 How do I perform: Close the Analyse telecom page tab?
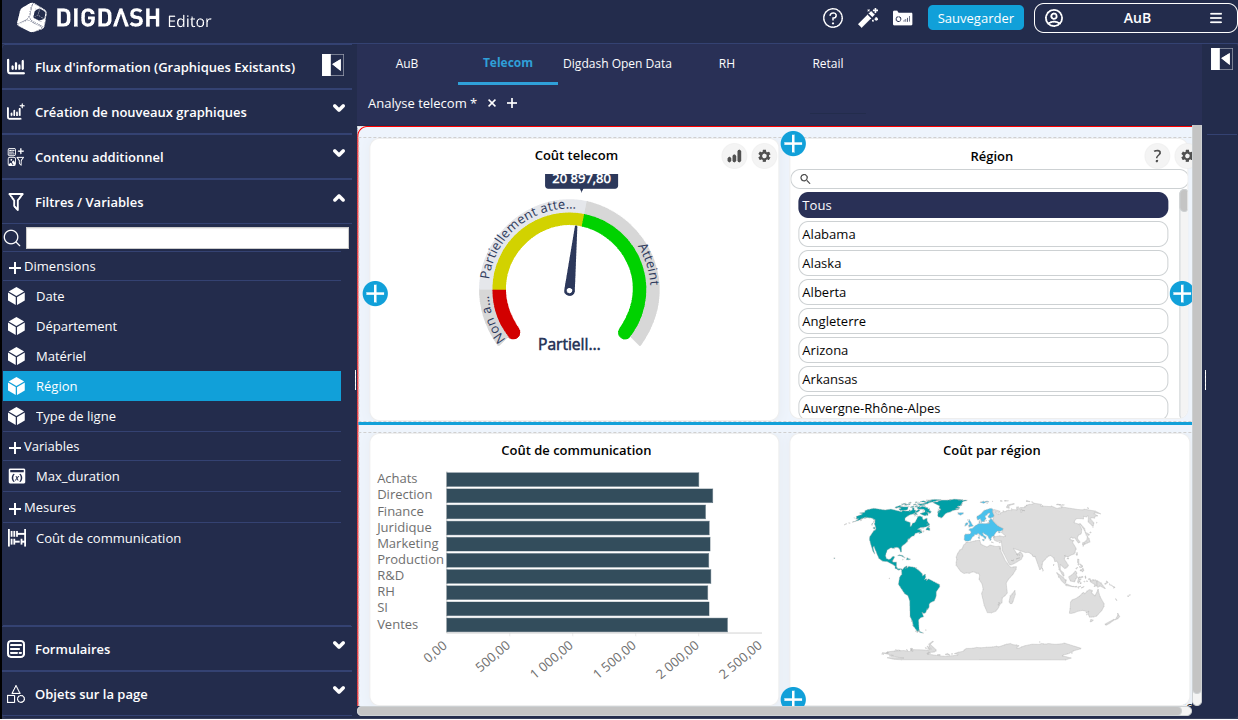click(x=492, y=103)
